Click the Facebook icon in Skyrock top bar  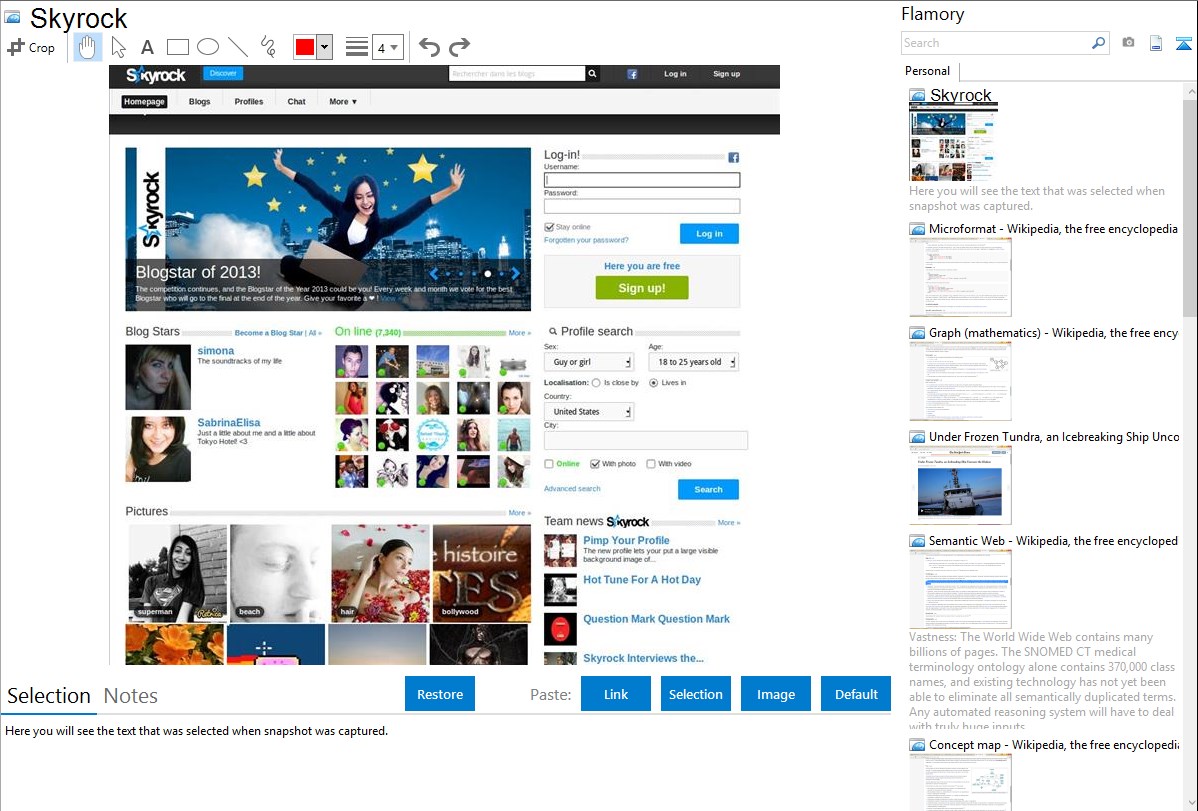(x=632, y=74)
